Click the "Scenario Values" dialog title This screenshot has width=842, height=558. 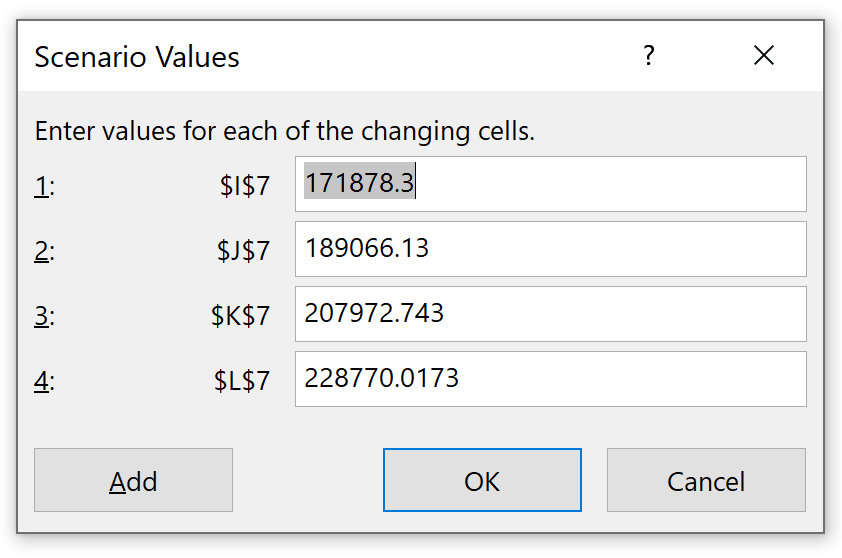(137, 57)
